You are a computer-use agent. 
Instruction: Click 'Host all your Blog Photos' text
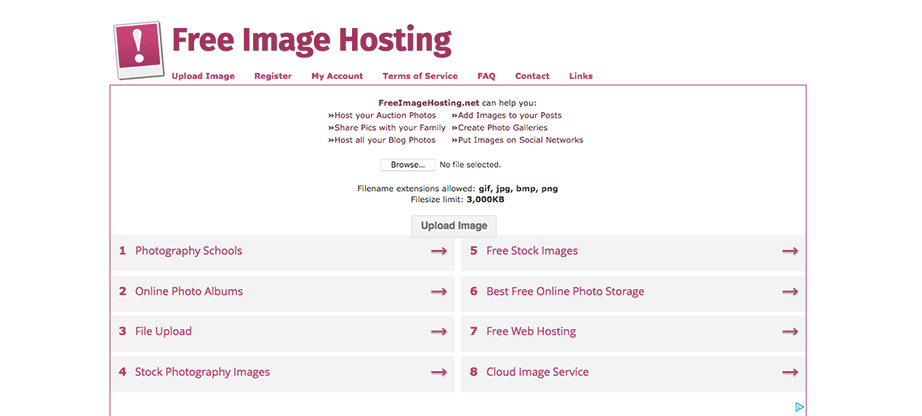pyautogui.click(x=385, y=140)
